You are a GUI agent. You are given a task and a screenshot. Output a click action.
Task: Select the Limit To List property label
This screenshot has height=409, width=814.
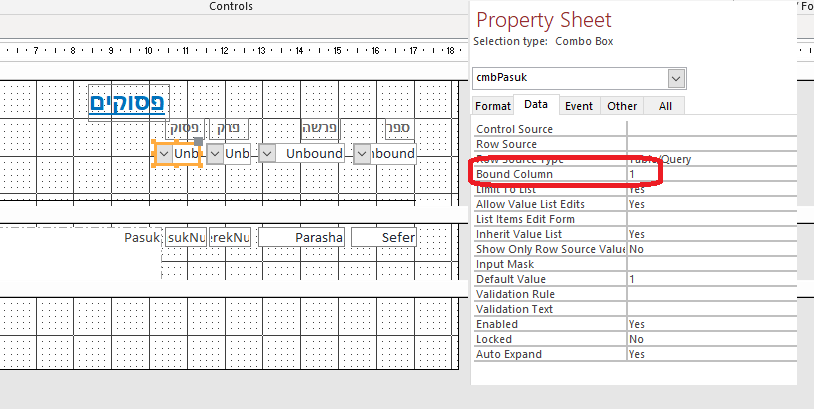point(507,189)
